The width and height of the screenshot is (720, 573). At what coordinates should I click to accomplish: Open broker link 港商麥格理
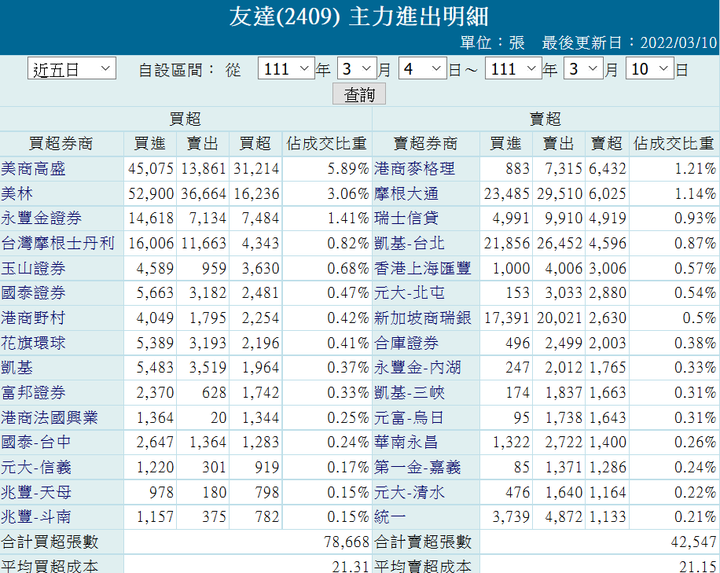pyautogui.click(x=414, y=169)
